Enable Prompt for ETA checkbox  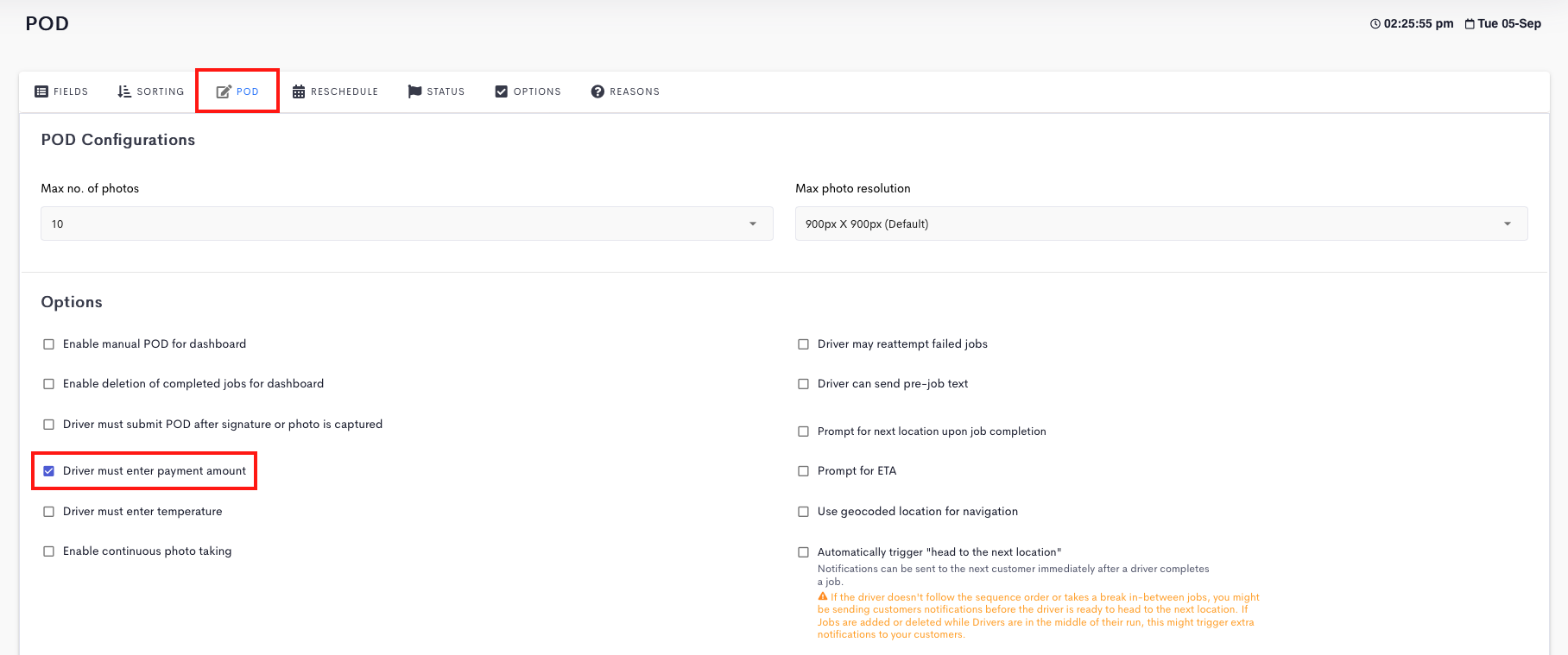coord(804,471)
